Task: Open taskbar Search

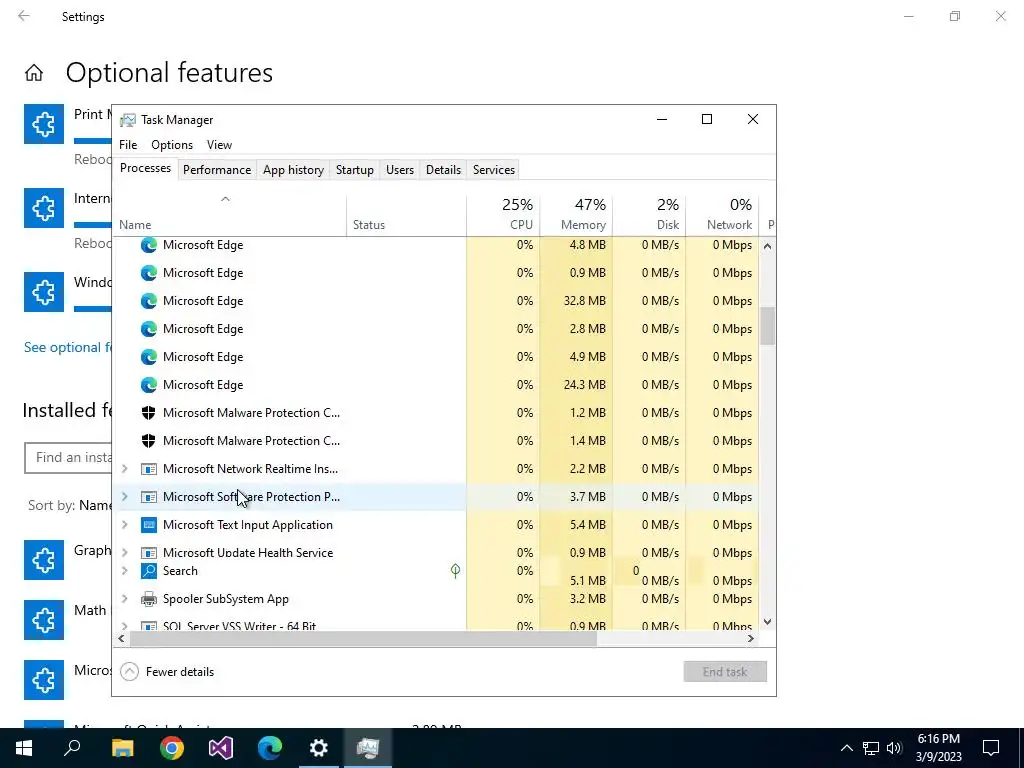Action: [72, 748]
